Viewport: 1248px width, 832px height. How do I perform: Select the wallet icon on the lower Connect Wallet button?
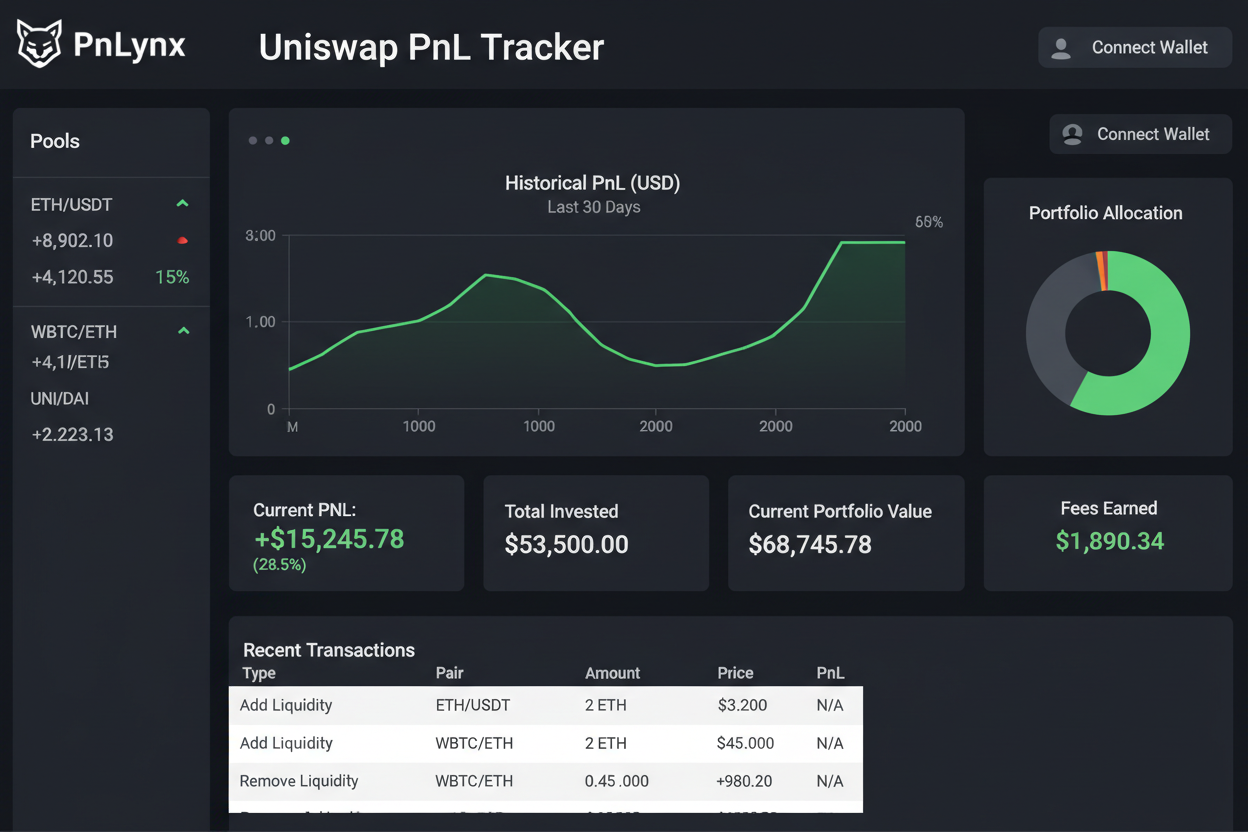coord(1071,134)
